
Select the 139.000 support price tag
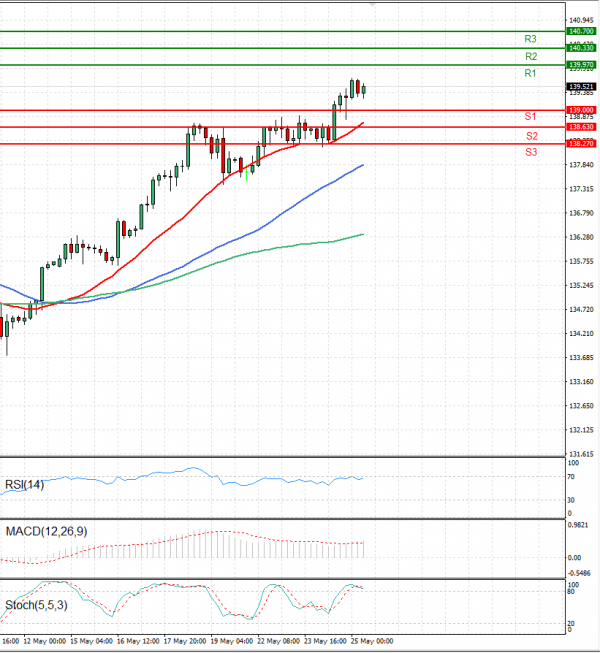(581, 110)
